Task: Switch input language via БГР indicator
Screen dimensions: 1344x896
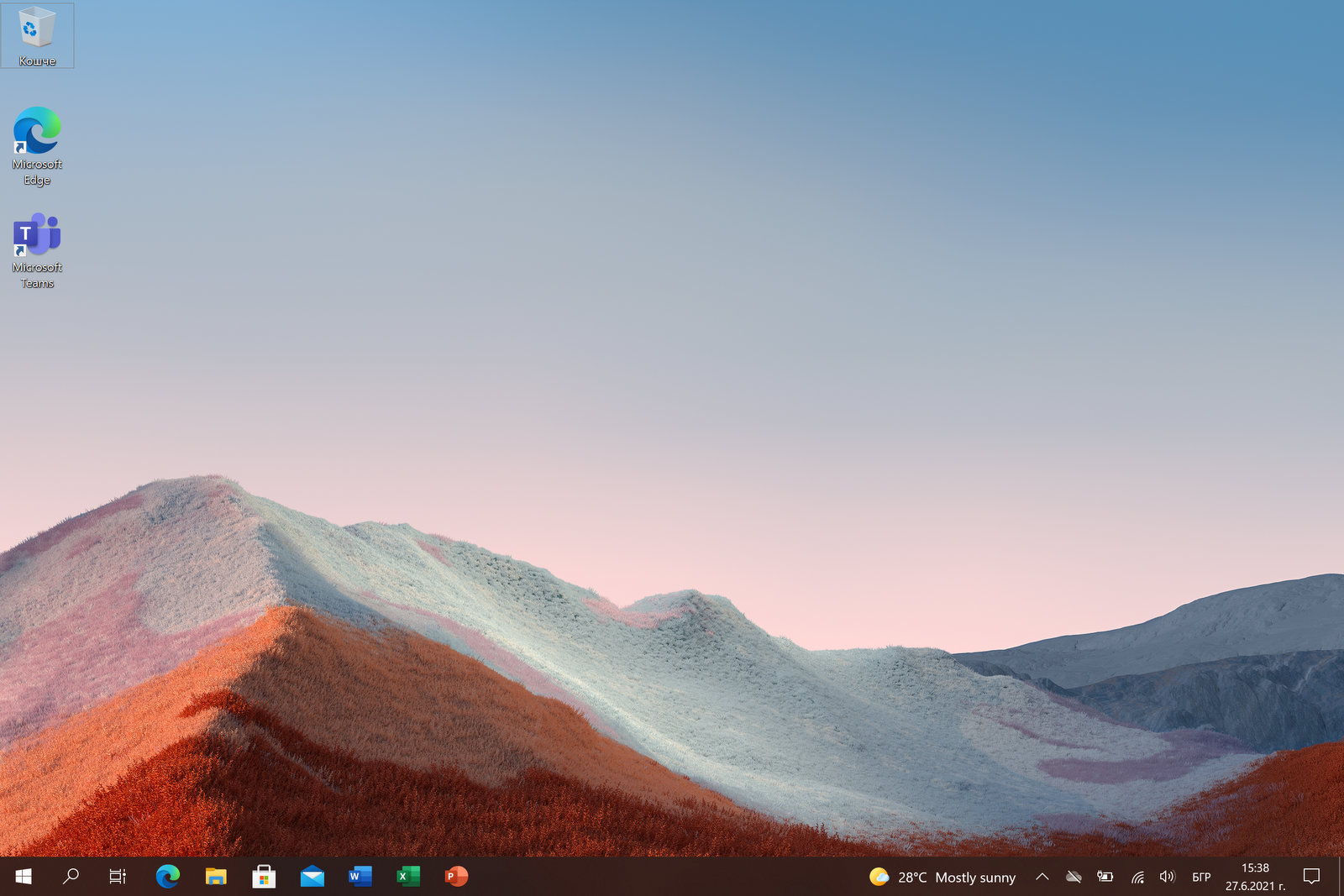Action: tap(1201, 877)
